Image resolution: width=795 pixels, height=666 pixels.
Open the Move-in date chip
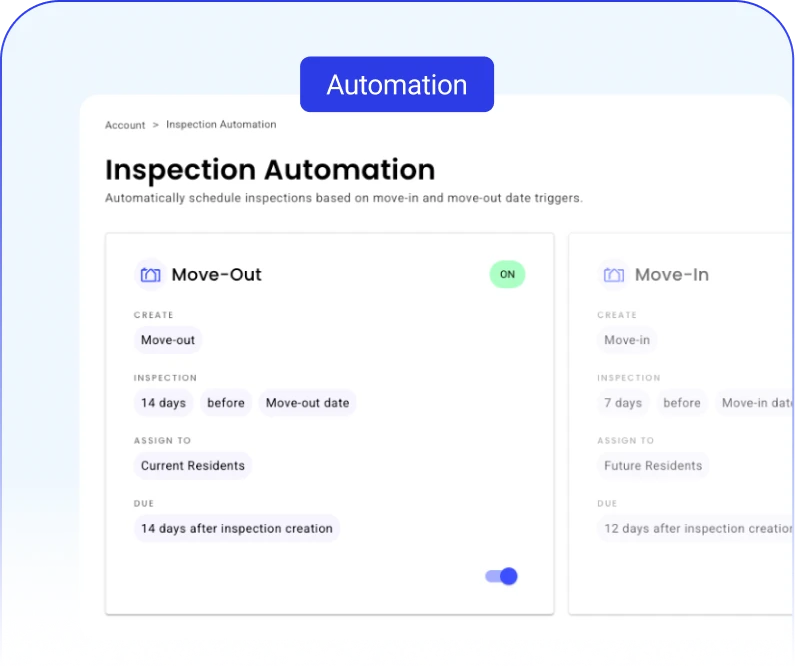755,402
